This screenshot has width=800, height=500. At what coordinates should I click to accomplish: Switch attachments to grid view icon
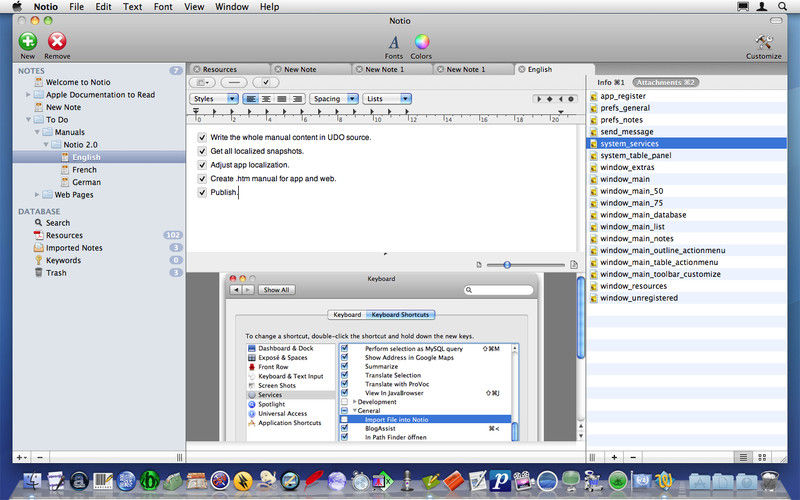(762, 458)
